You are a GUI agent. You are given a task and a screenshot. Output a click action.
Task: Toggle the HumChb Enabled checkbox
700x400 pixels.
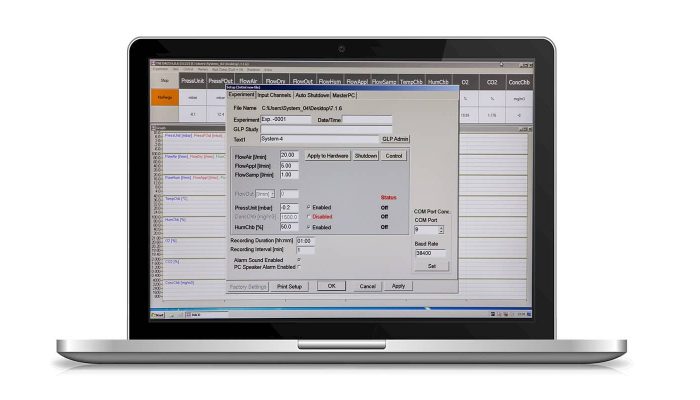tap(308, 227)
